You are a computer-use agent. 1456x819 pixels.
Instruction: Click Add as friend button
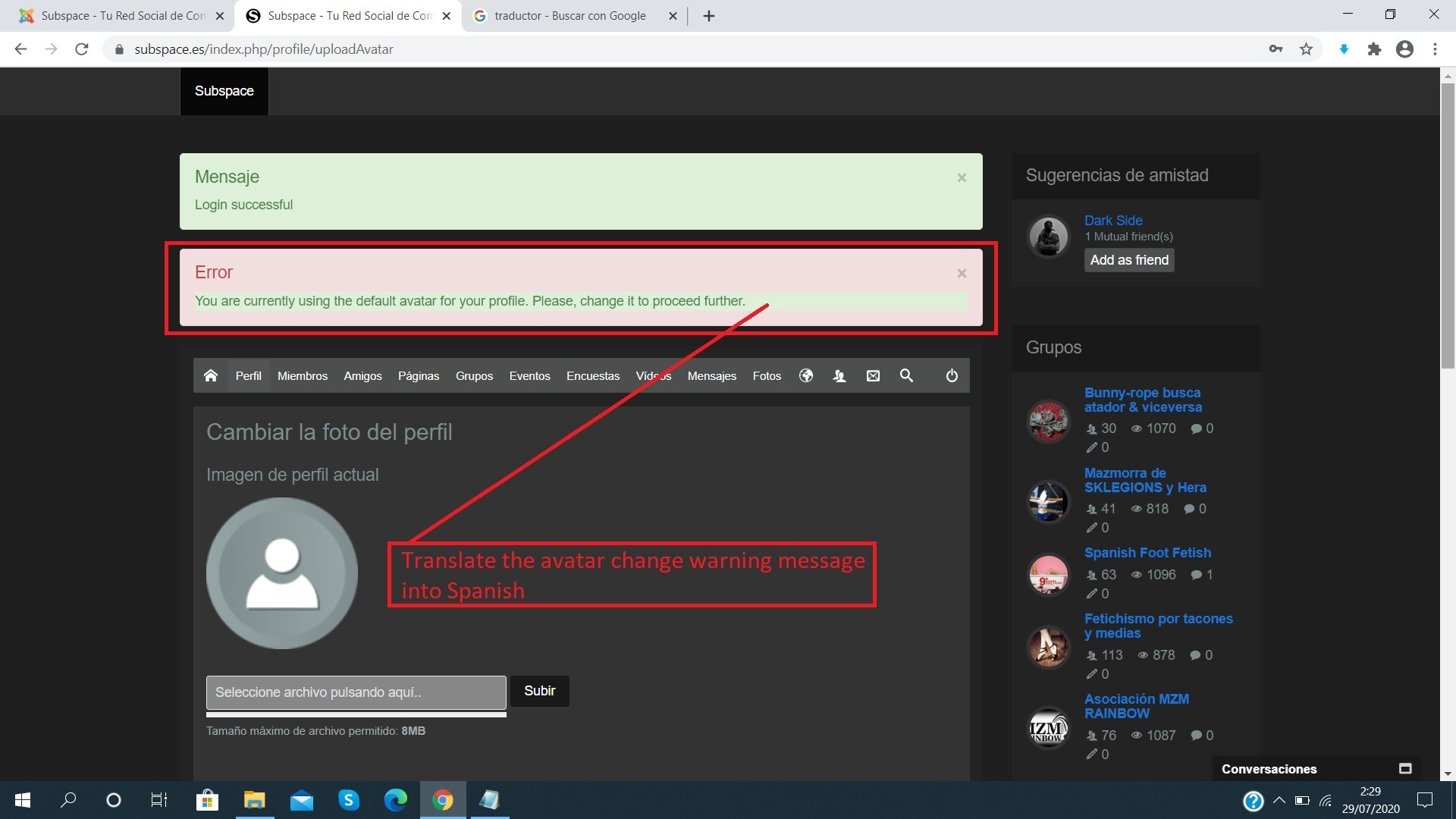coord(1128,260)
